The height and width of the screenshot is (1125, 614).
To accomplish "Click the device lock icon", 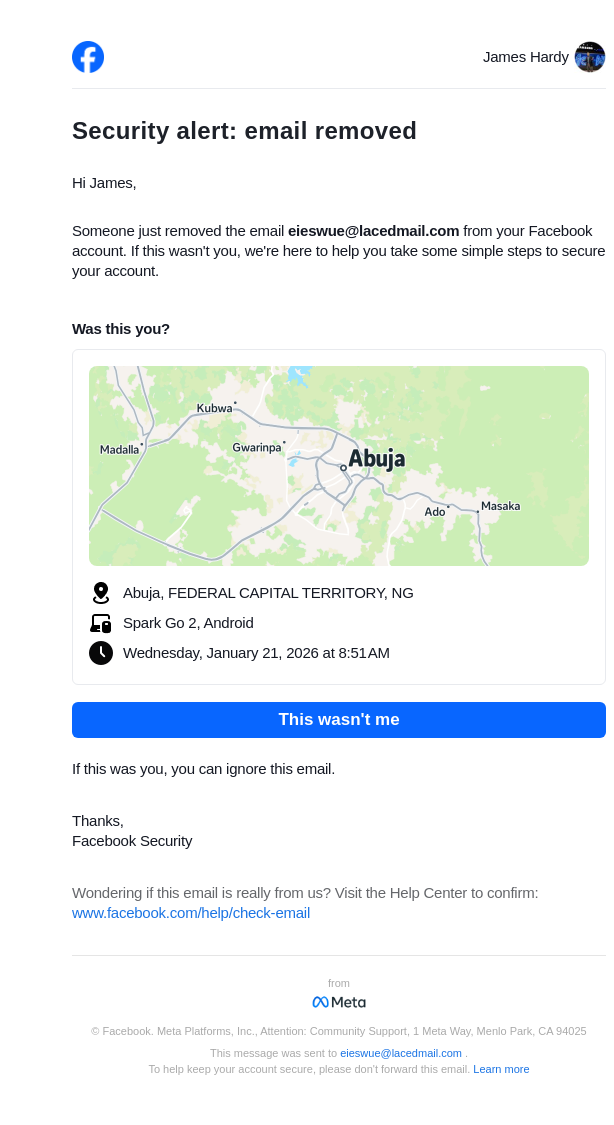I will click(x=100, y=623).
